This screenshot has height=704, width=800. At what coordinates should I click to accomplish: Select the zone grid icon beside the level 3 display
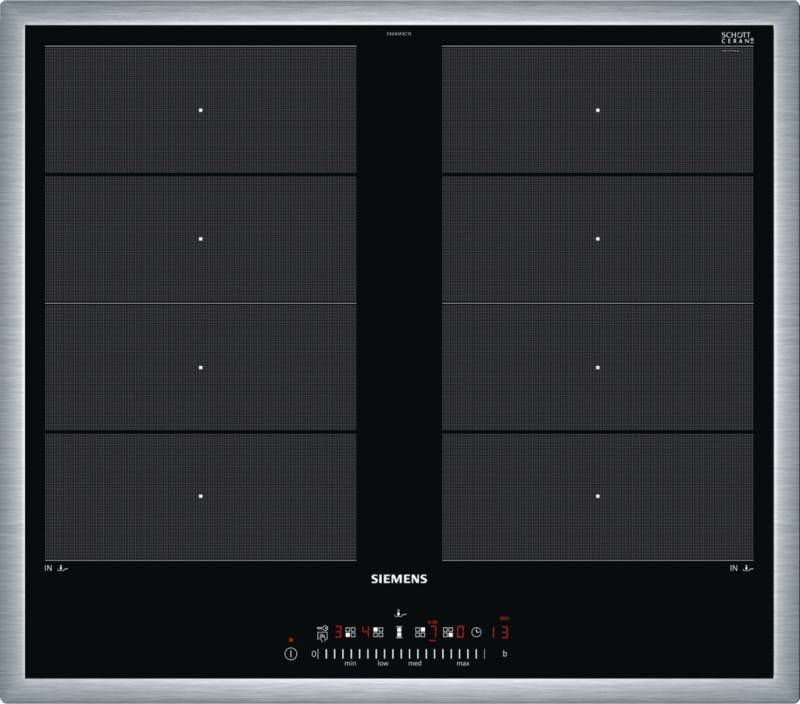click(350, 630)
